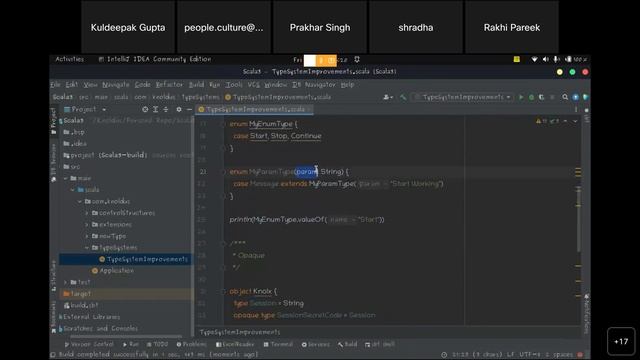Image resolution: width=640 pixels, height=360 pixels.
Task: Open the Navigate menu
Action: [116, 85]
